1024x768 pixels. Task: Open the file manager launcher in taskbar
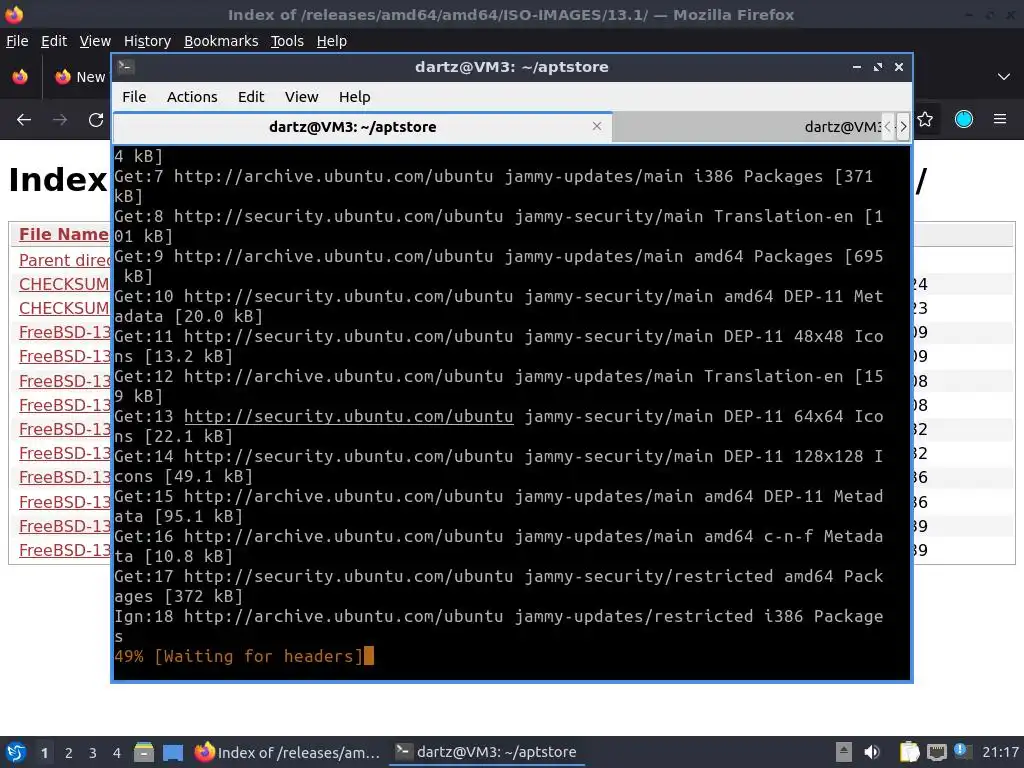[x=144, y=752]
